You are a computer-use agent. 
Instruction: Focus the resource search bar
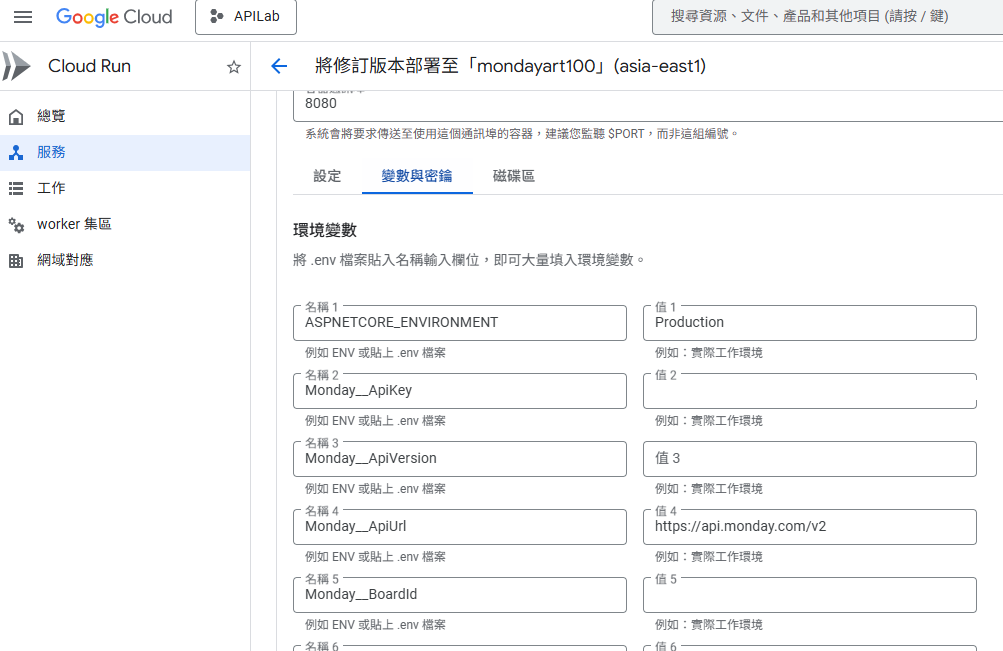pyautogui.click(x=828, y=17)
